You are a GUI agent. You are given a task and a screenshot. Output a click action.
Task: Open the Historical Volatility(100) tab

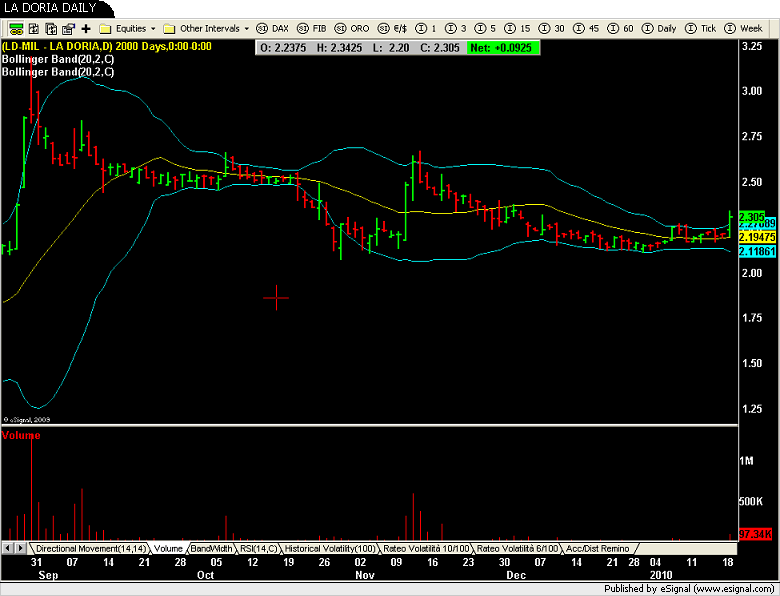click(329, 549)
